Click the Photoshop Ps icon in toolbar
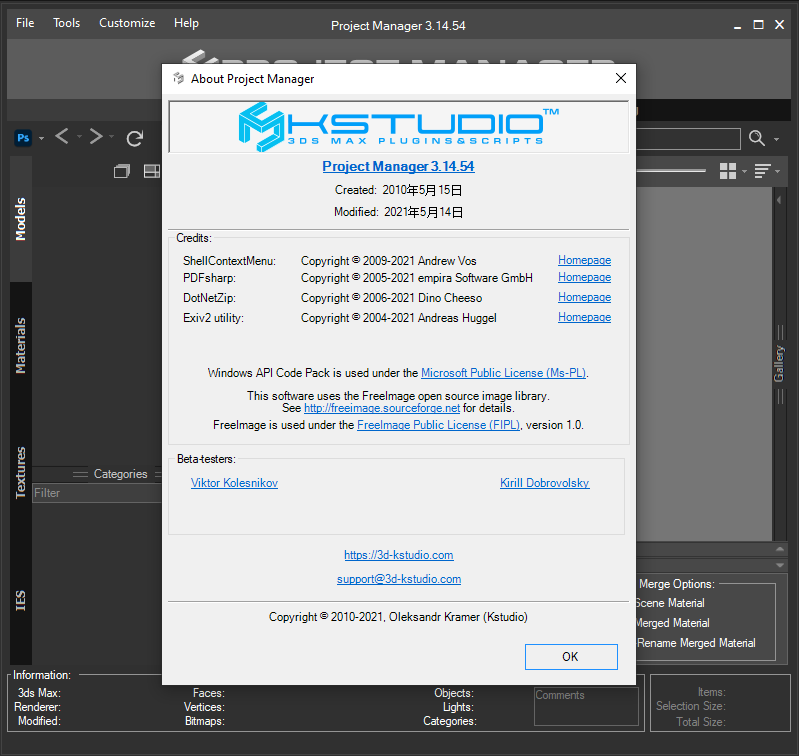The width and height of the screenshot is (799, 756). (x=23, y=138)
